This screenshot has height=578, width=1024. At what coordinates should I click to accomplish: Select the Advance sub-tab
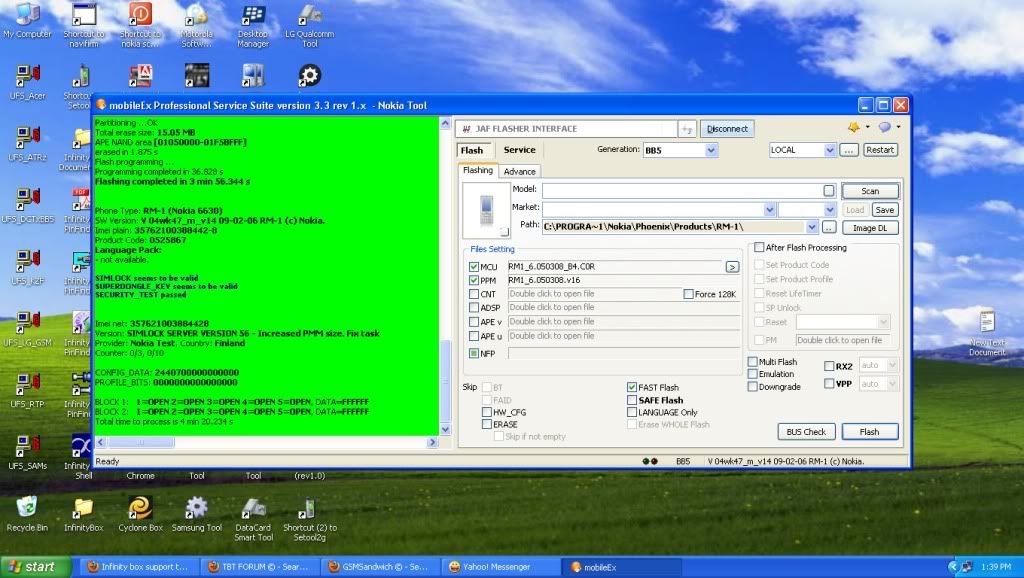coord(520,171)
